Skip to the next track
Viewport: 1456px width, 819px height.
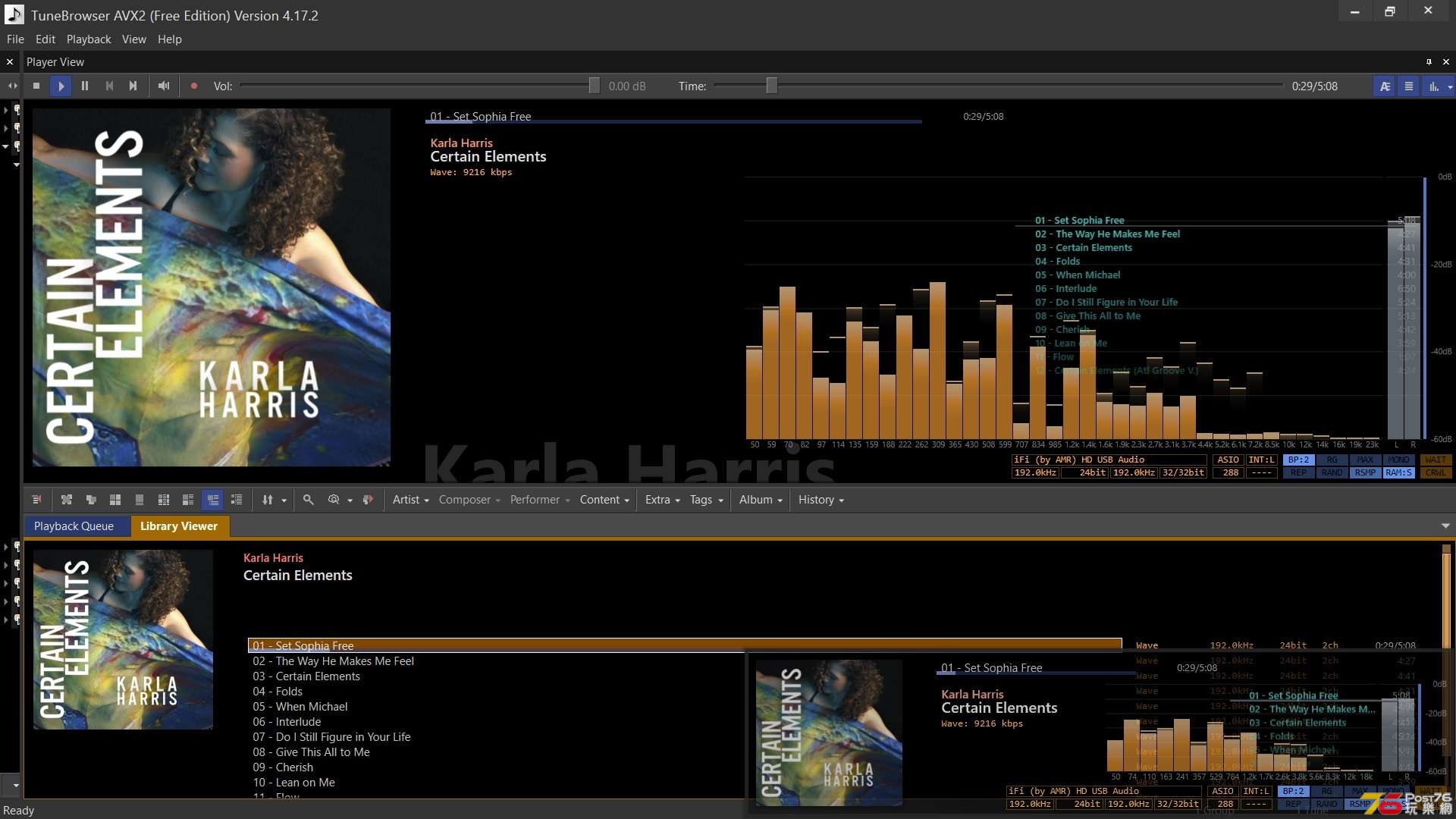click(x=133, y=86)
